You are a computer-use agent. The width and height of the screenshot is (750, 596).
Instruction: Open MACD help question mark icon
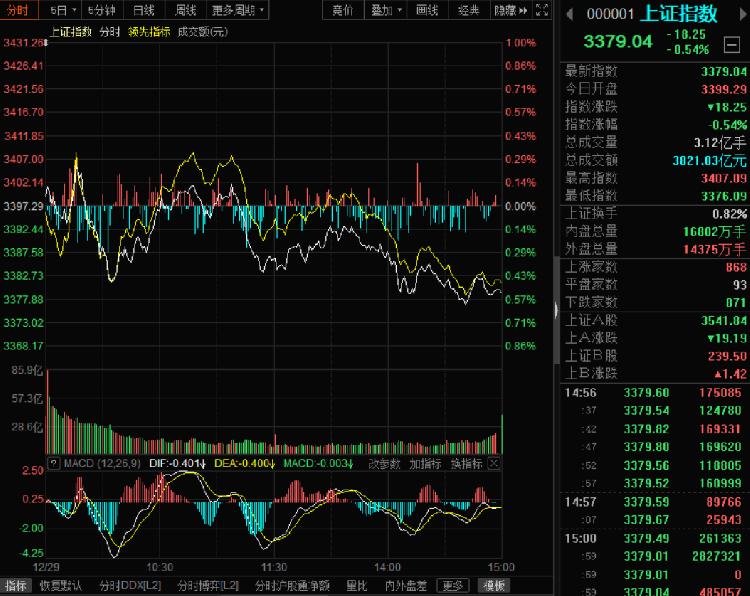[54, 463]
